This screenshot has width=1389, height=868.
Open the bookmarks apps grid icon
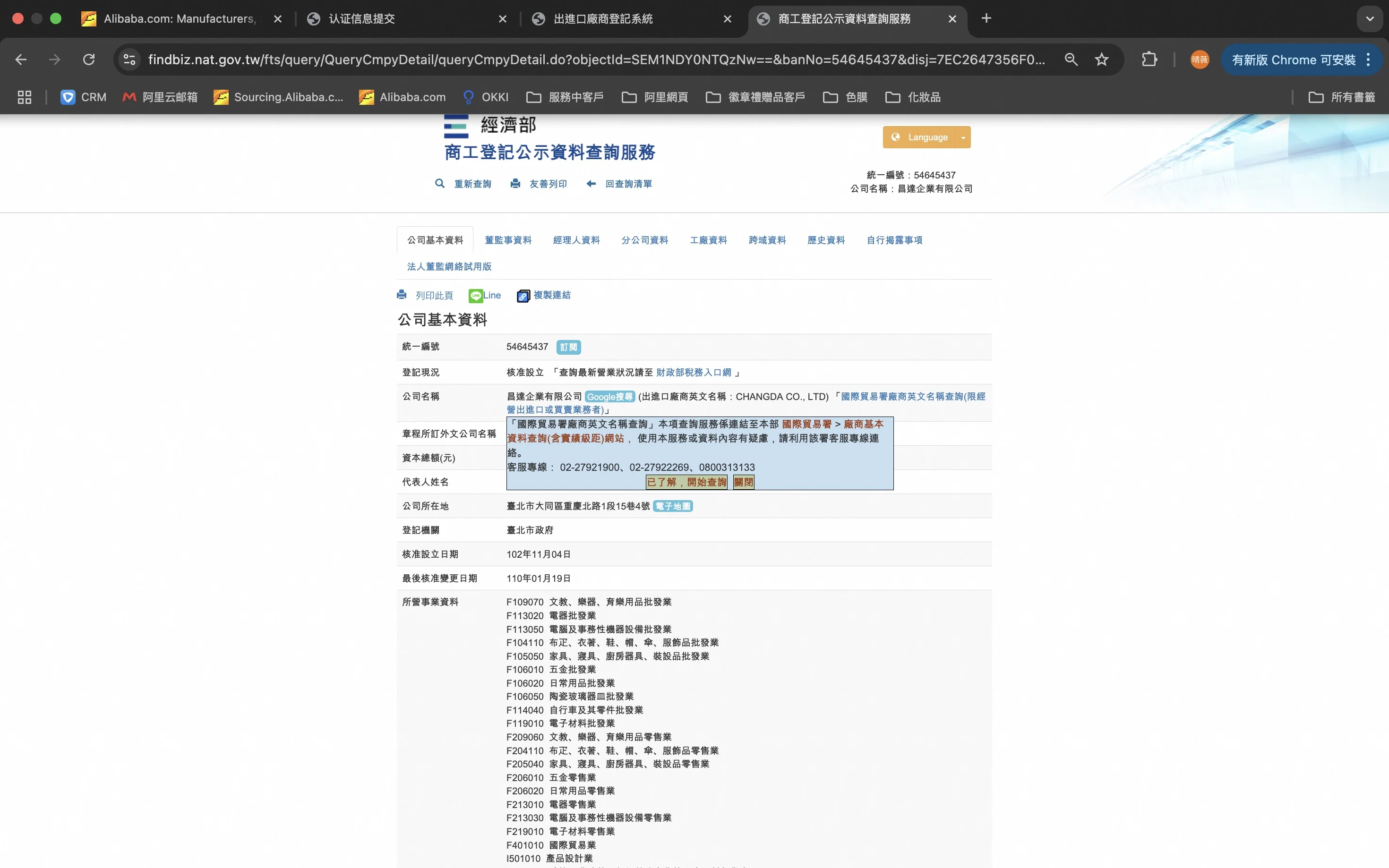[24, 97]
